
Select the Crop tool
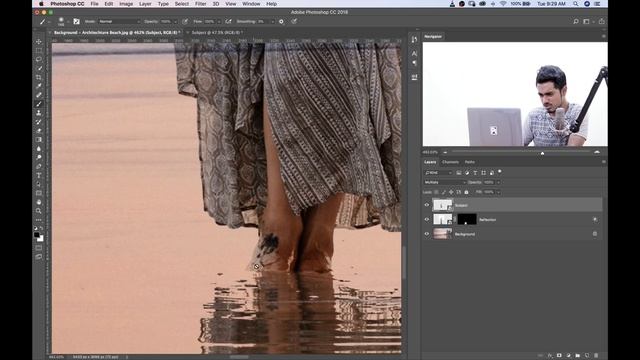(39, 77)
